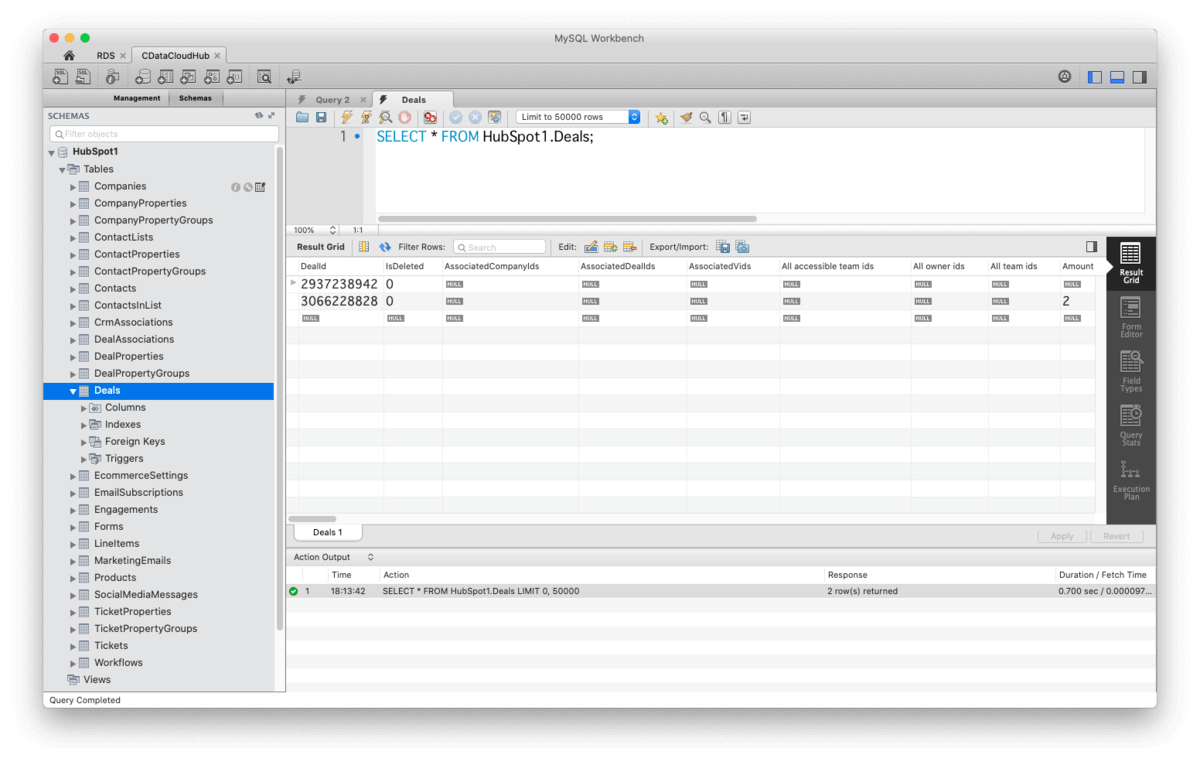Click the Save script floppy disk icon
Viewport: 1200px width, 765px height.
pos(321,117)
